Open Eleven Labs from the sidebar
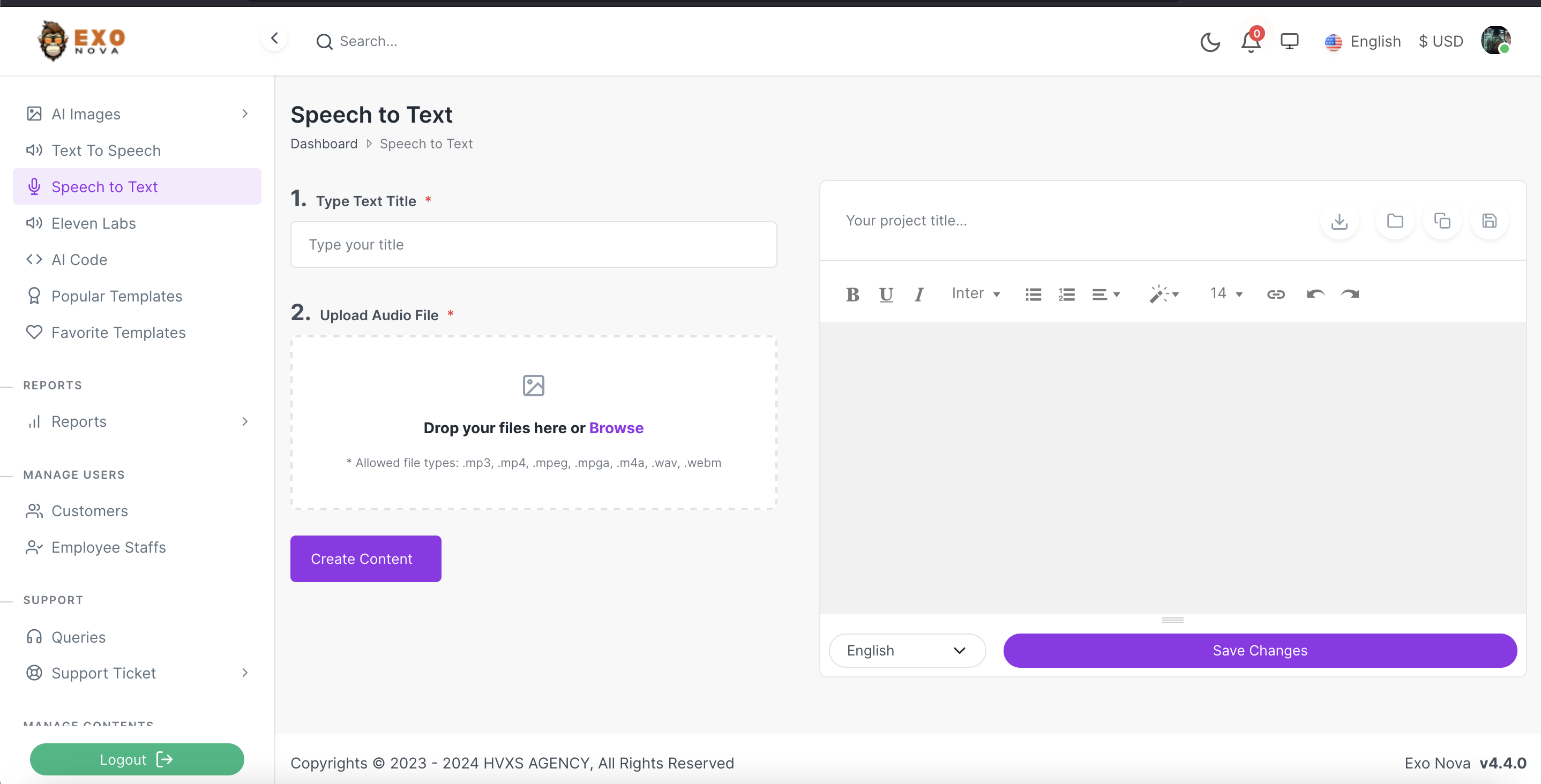This screenshot has width=1541, height=784. [x=93, y=224]
